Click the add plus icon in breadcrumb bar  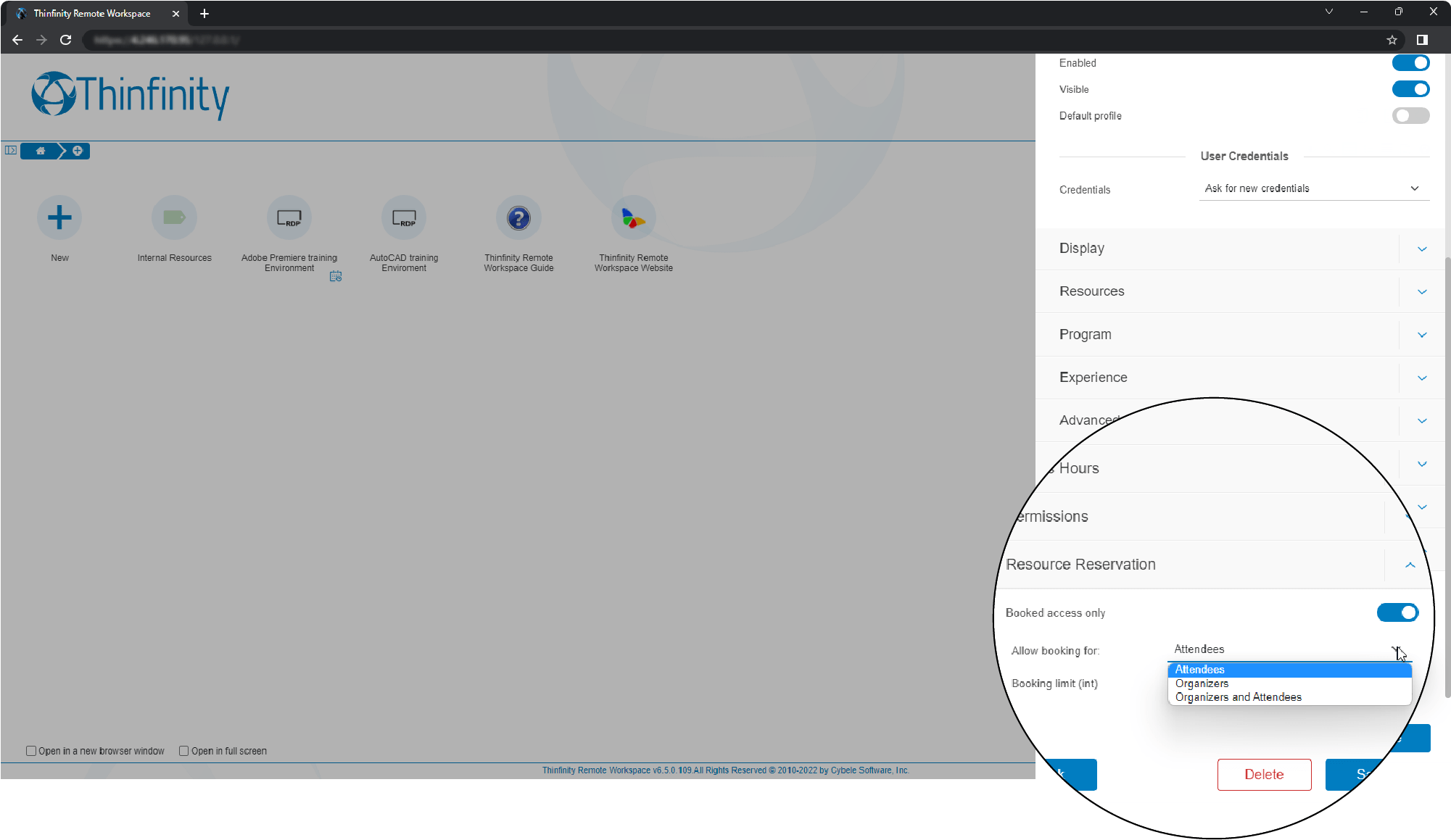click(x=78, y=151)
